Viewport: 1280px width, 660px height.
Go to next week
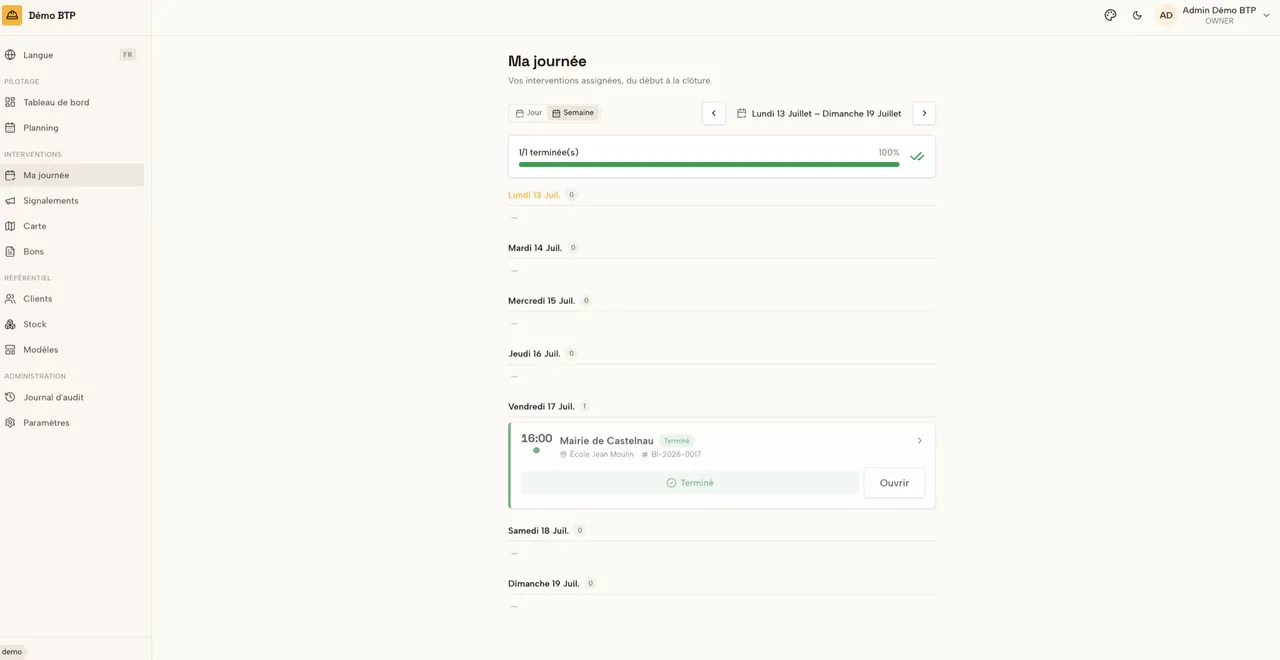click(x=924, y=114)
